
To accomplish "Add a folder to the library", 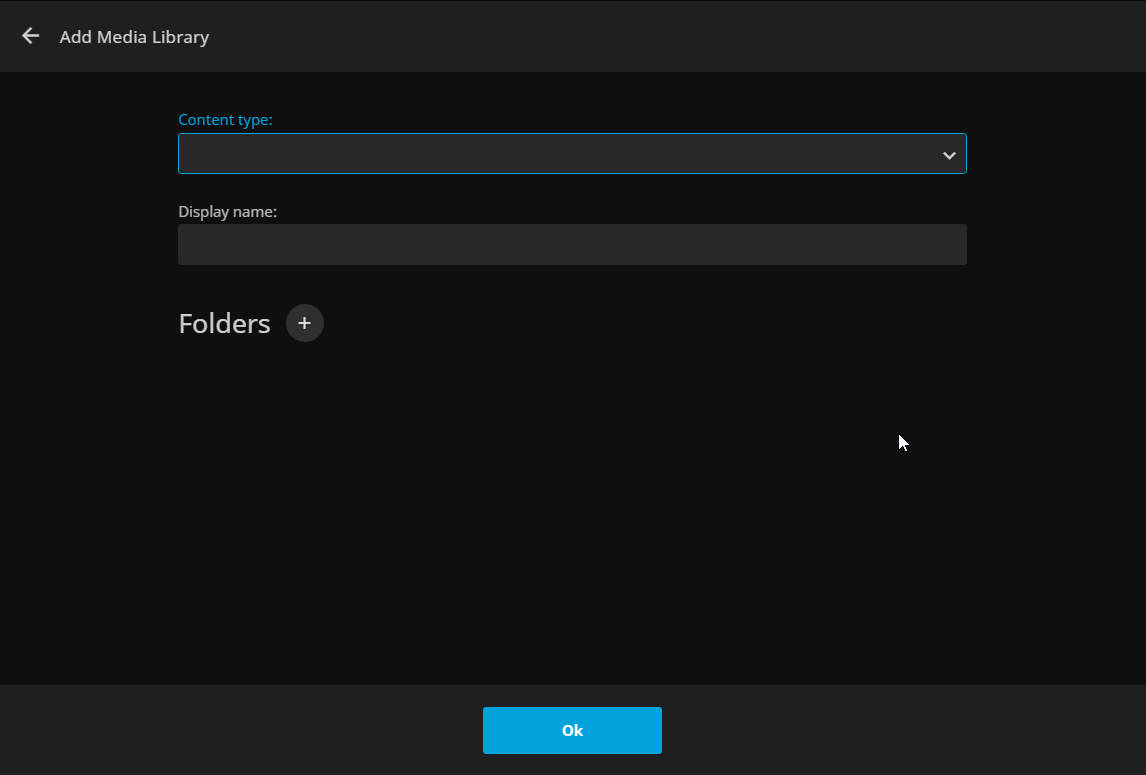I will click(305, 323).
